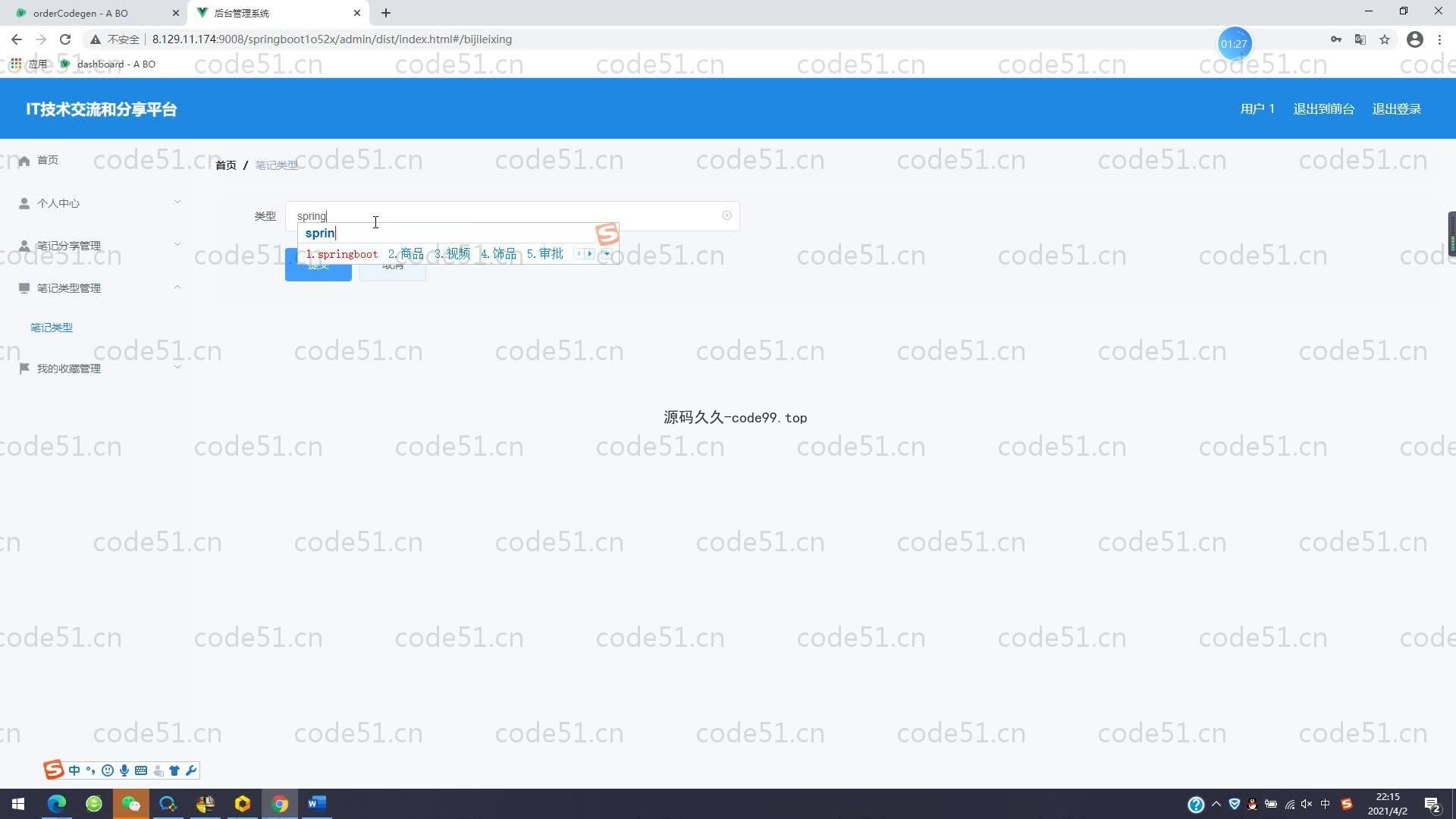Choose IME candidate 3 视频
This screenshot has height=819, width=1456.
(452, 254)
